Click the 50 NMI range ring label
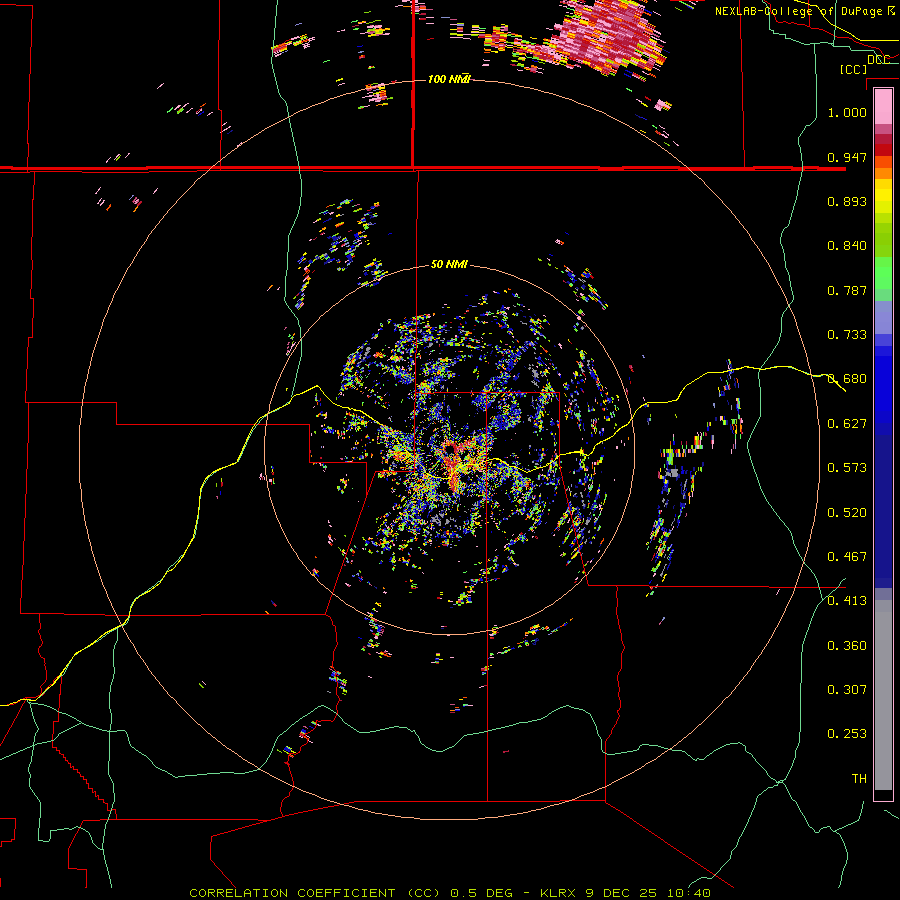Screen dimensions: 900x900 [x=449, y=265]
